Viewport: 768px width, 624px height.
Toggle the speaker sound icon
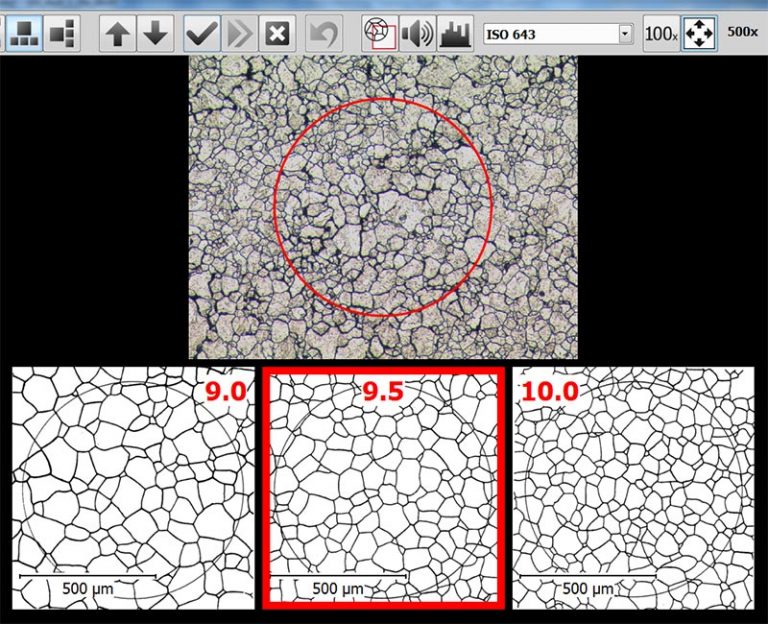pyautogui.click(x=417, y=34)
